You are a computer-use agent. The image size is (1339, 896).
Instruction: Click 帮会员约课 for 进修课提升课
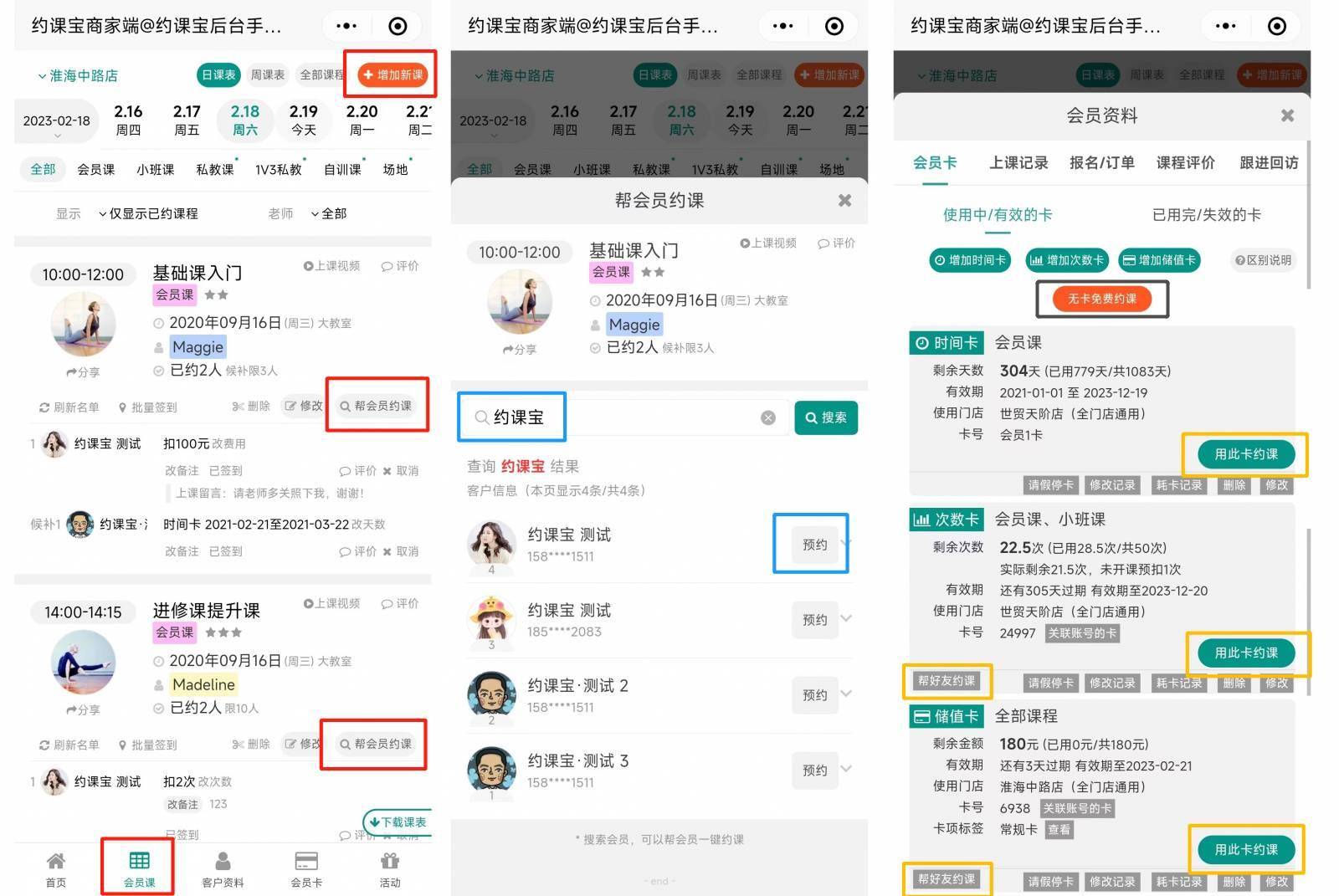(377, 744)
